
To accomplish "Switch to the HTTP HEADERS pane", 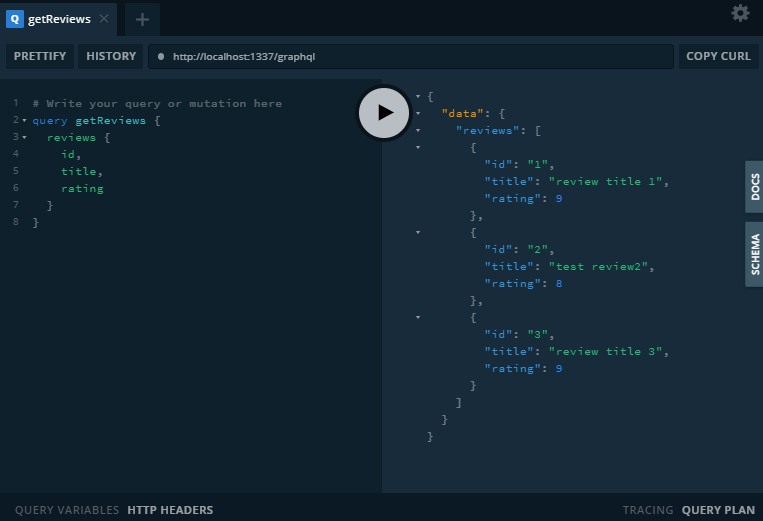I will [170, 510].
